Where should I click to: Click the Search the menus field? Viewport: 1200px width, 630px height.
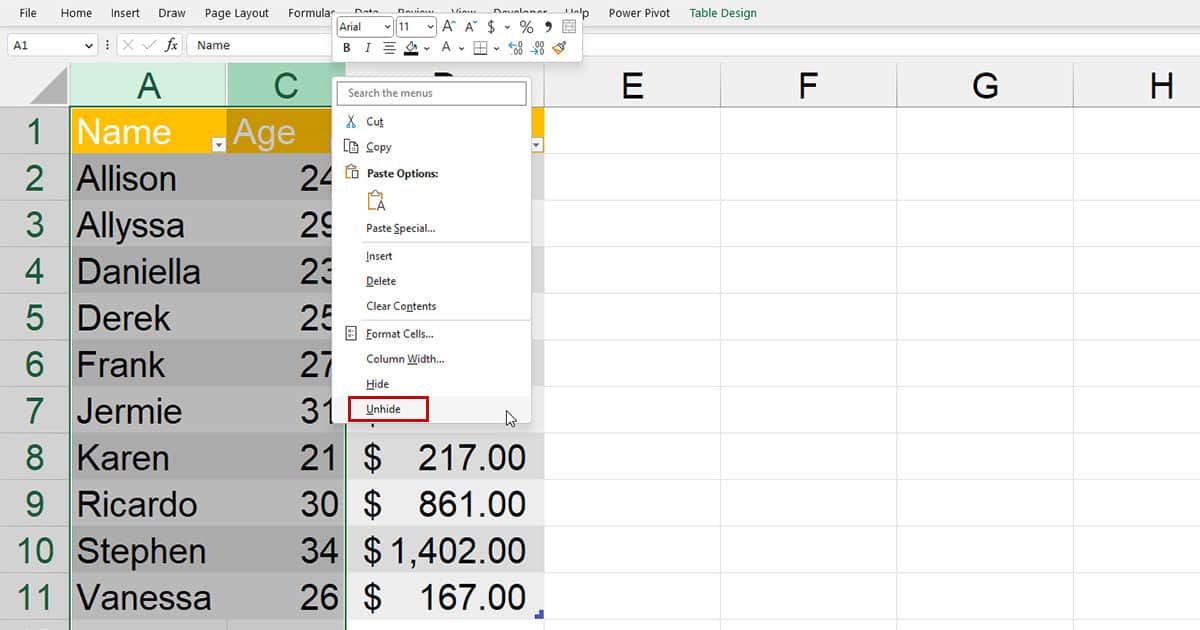coord(432,93)
